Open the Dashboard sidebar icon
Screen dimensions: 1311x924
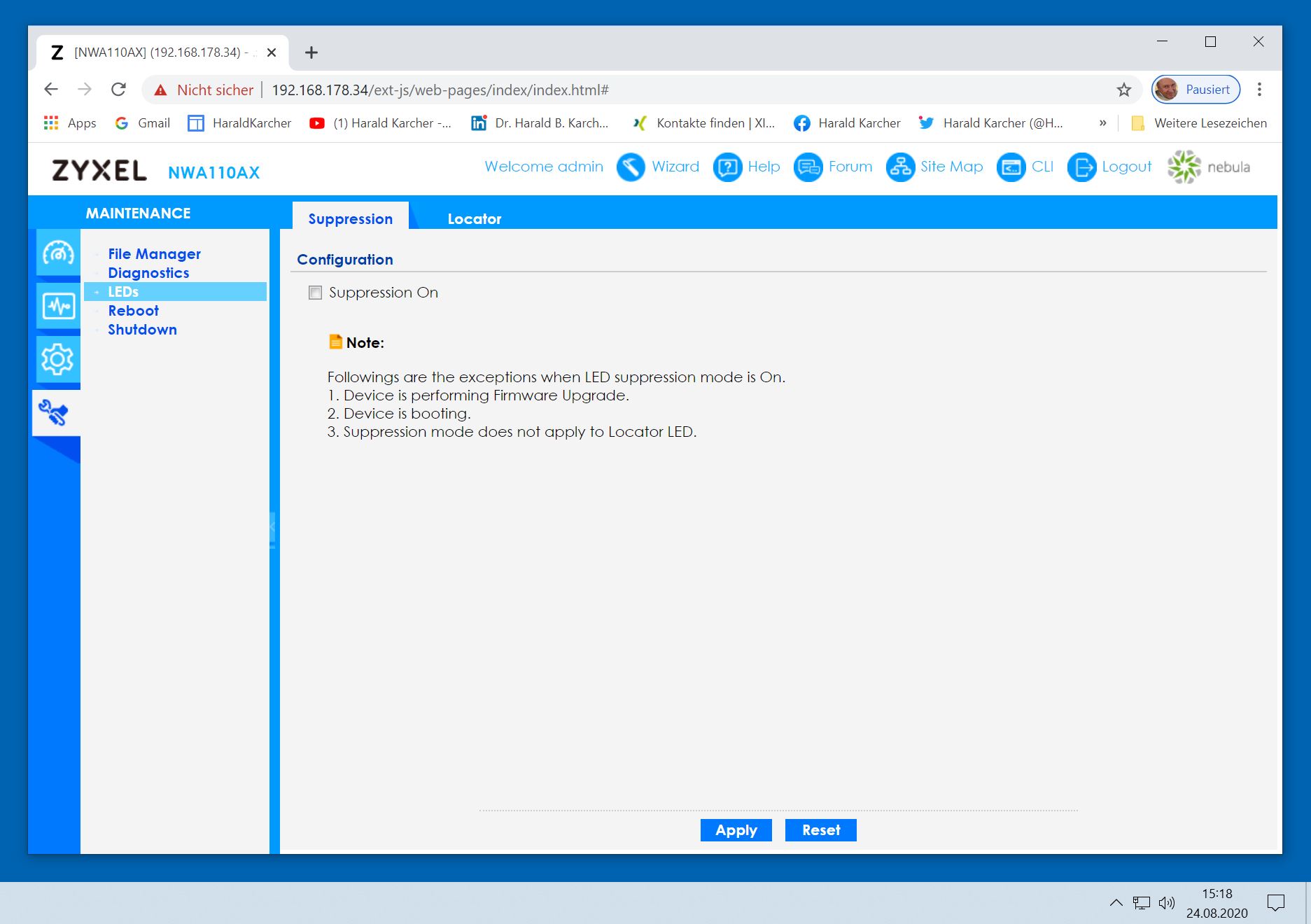(57, 253)
